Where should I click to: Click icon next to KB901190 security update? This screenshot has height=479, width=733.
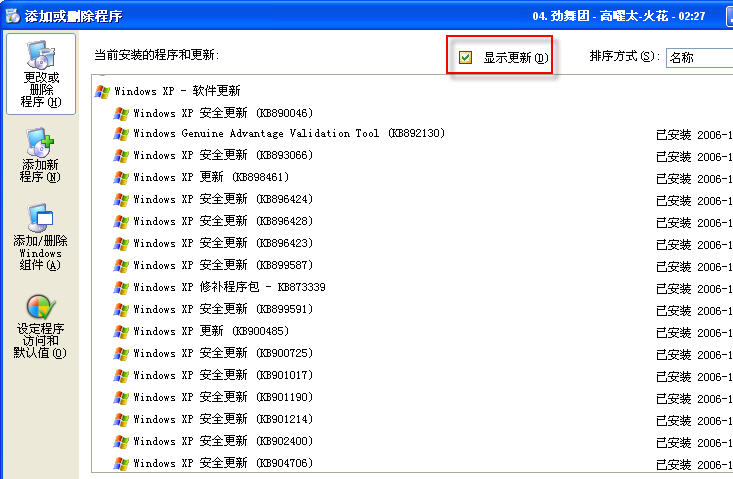(121, 397)
